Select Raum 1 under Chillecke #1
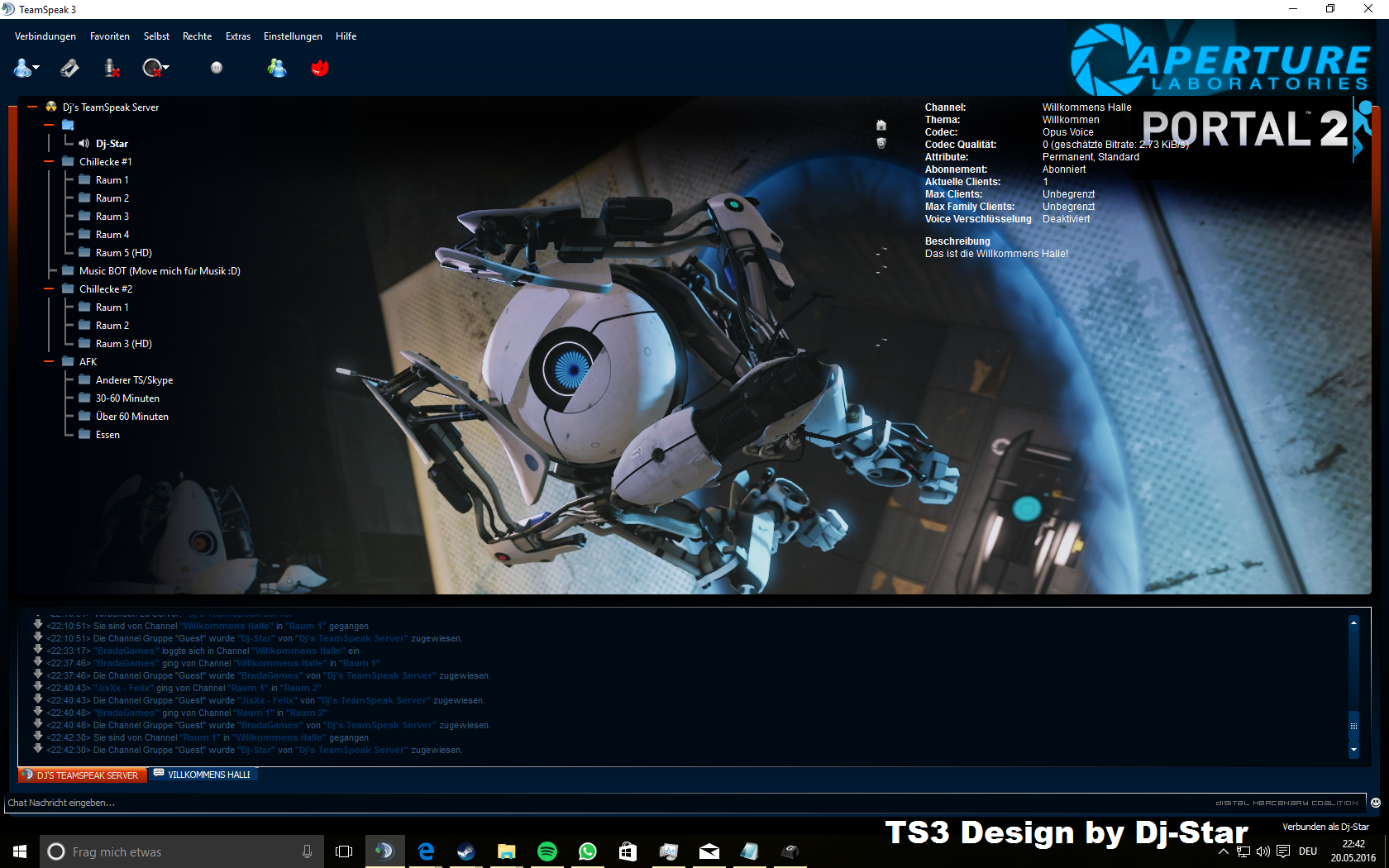1389x868 pixels. [112, 179]
